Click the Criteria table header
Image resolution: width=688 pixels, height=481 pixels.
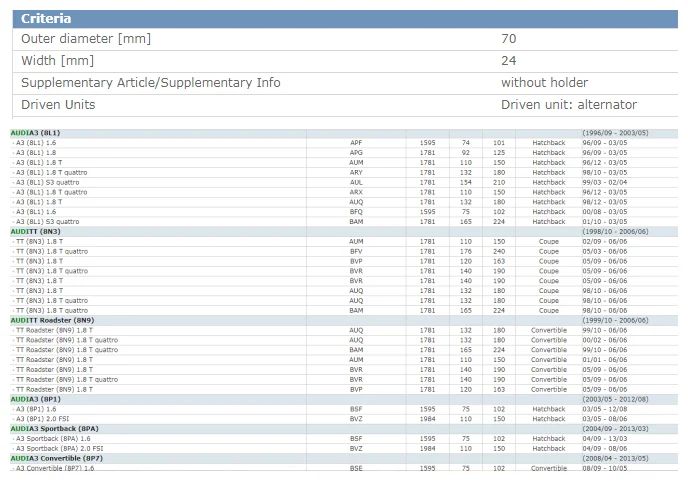[x=345, y=19]
